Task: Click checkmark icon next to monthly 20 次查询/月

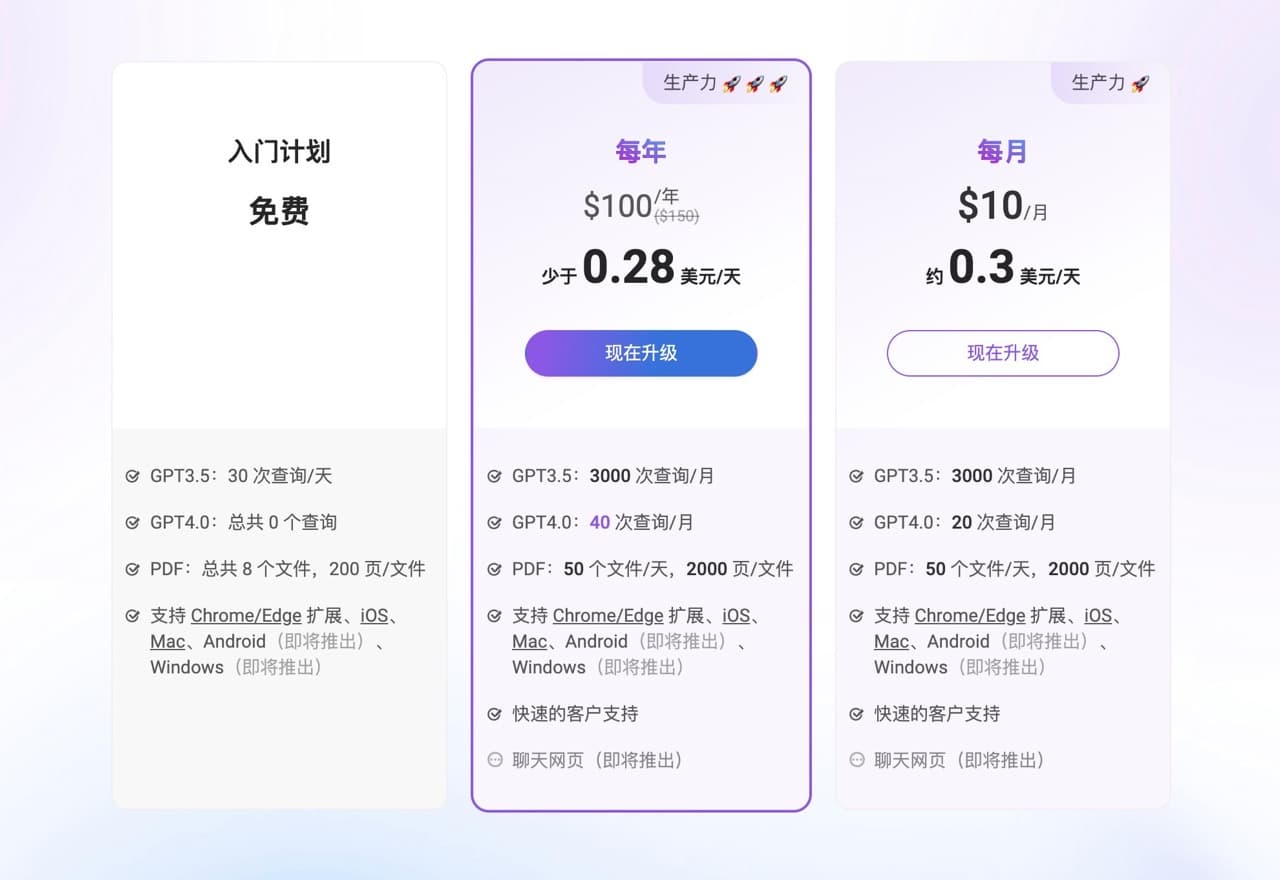Action: coord(856,523)
